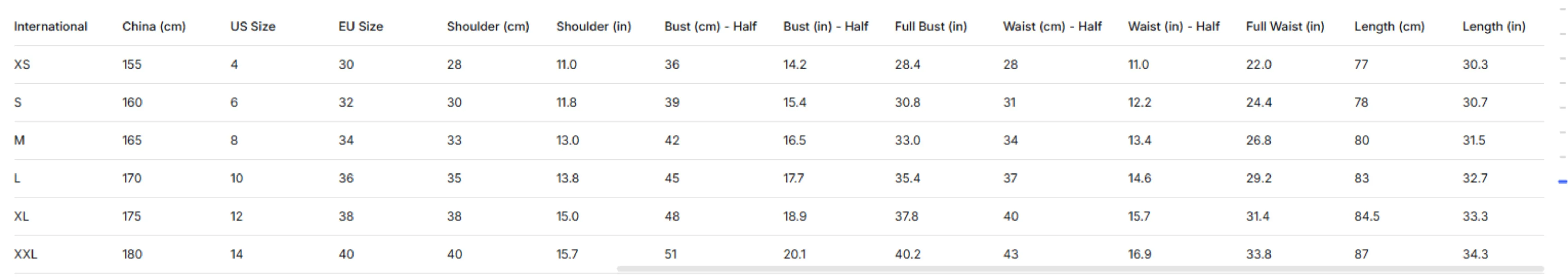Click the Shoulder (cm) header

click(488, 27)
